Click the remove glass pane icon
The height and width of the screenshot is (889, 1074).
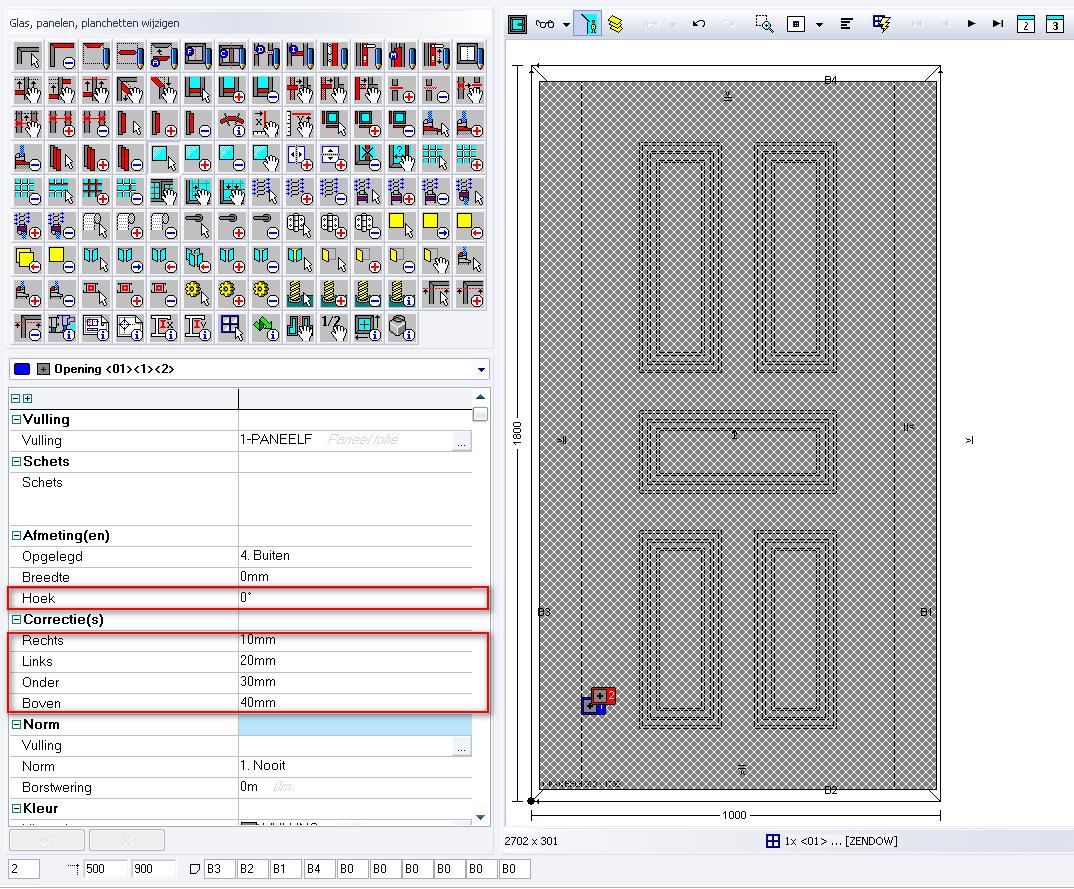pyautogui.click(x=232, y=158)
